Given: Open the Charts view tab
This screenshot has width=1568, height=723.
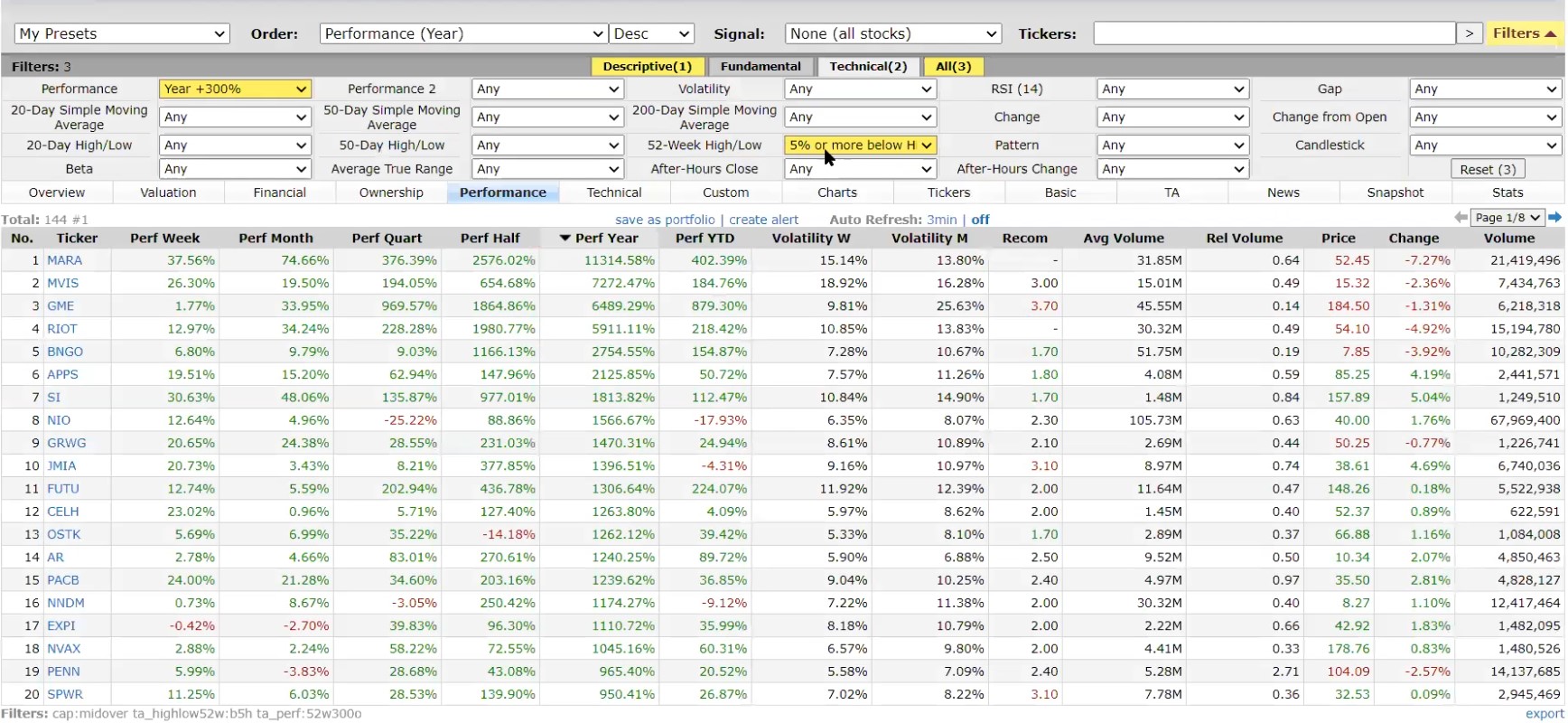Looking at the screenshot, I should 837,192.
